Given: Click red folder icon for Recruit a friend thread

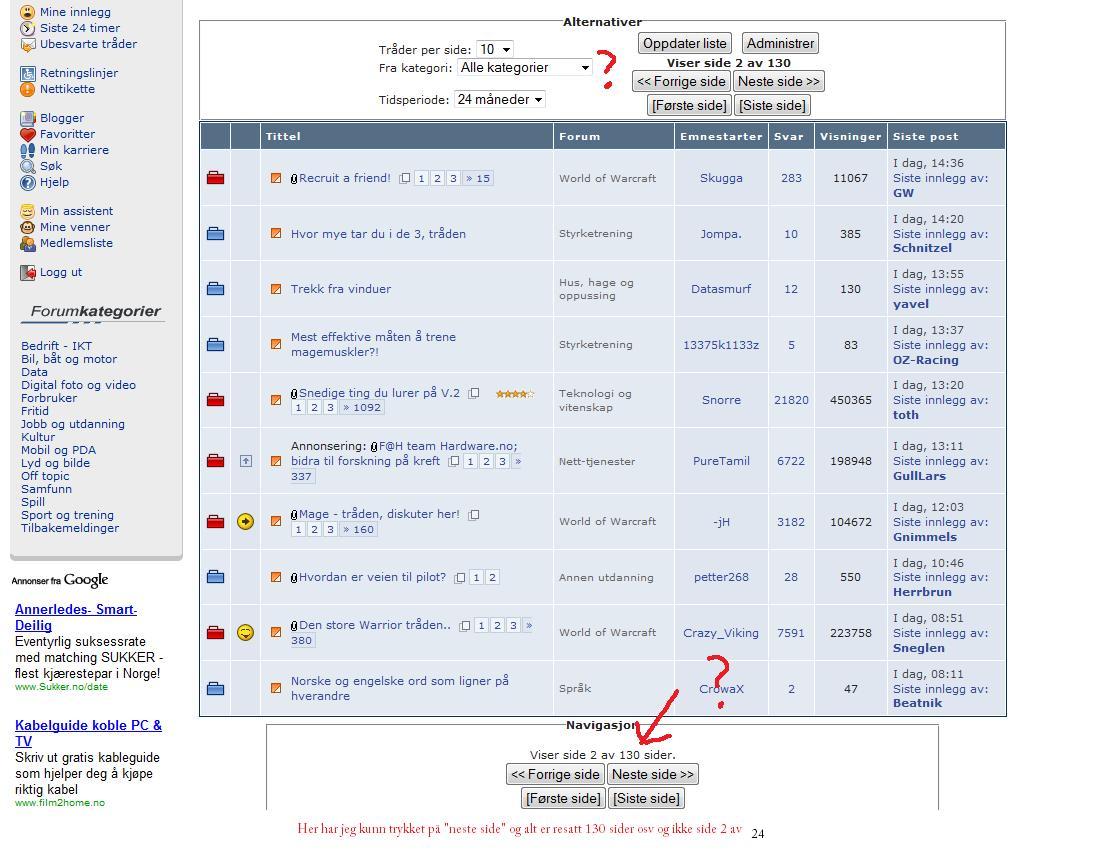Looking at the screenshot, I should pos(215,178).
